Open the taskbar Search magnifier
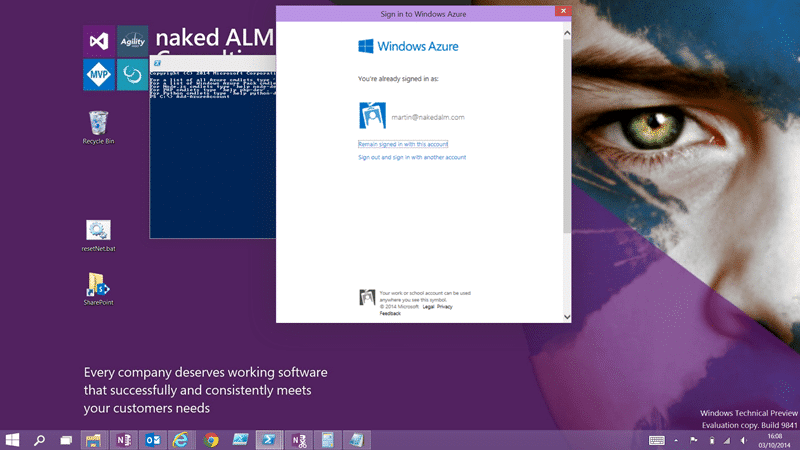The height and width of the screenshot is (450, 800). [39, 440]
